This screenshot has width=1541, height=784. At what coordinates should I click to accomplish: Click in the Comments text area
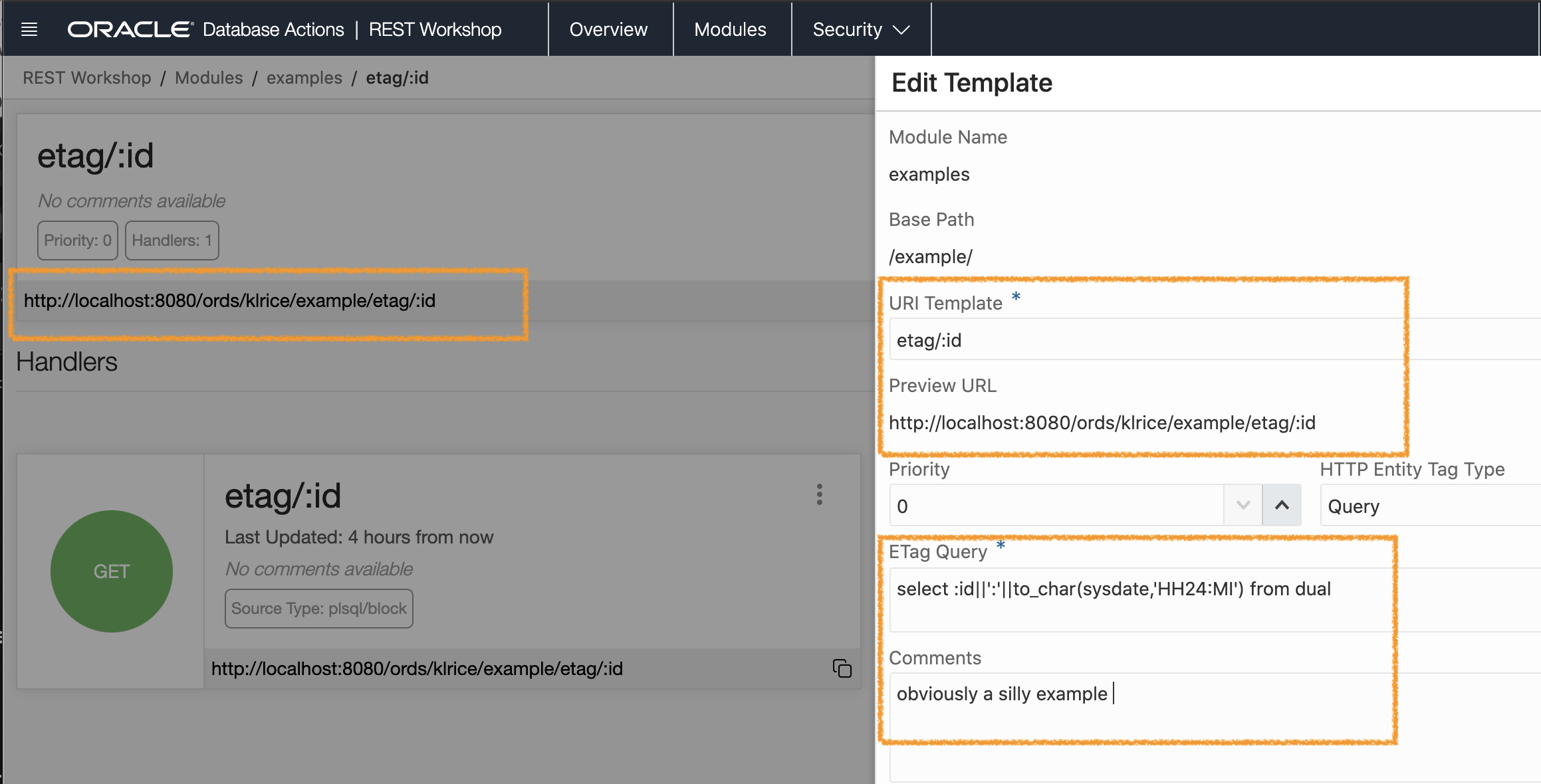[1215, 727]
